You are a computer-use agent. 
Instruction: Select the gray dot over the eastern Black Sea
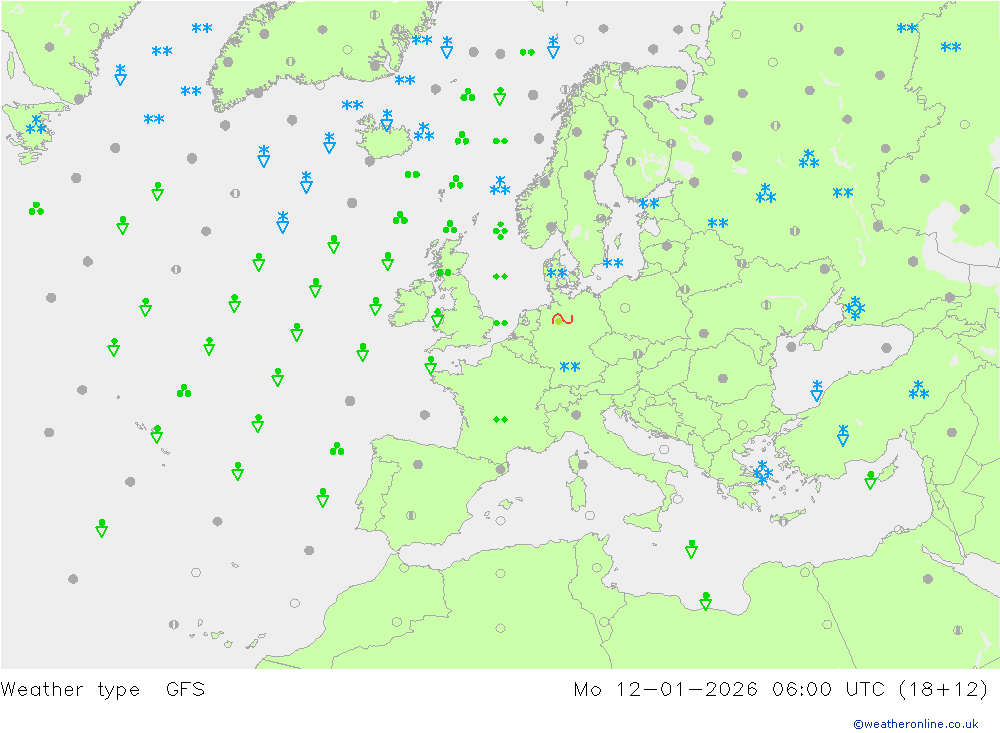[x=886, y=348]
